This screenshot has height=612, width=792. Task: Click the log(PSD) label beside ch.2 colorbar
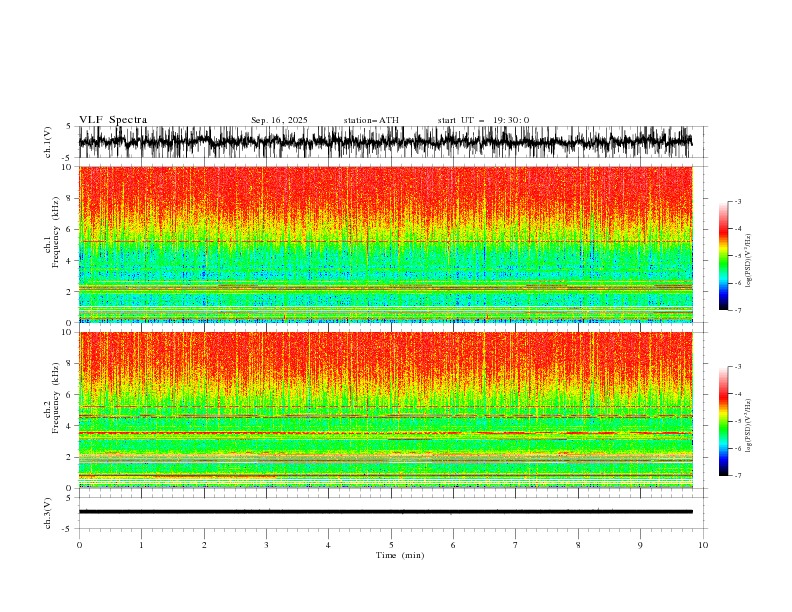coord(748,426)
